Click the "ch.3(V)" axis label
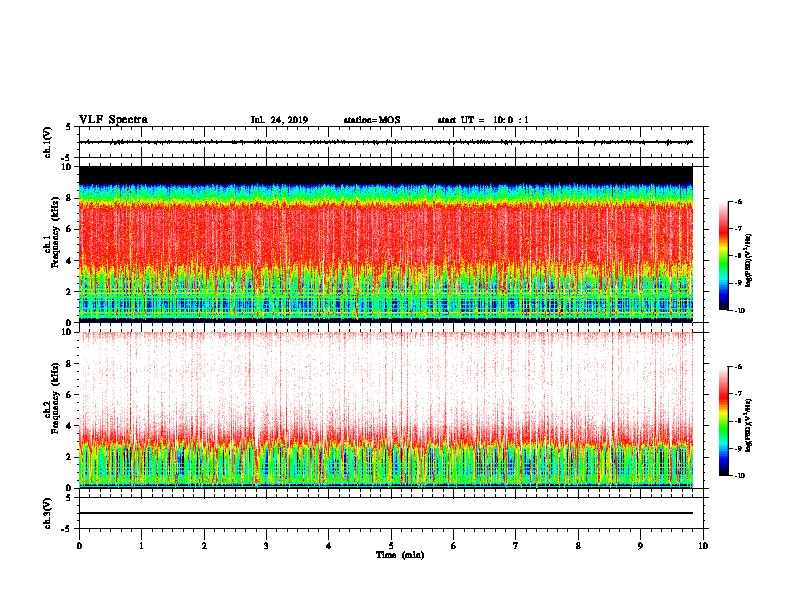Image resolution: width=792 pixels, height=612 pixels. (47, 513)
